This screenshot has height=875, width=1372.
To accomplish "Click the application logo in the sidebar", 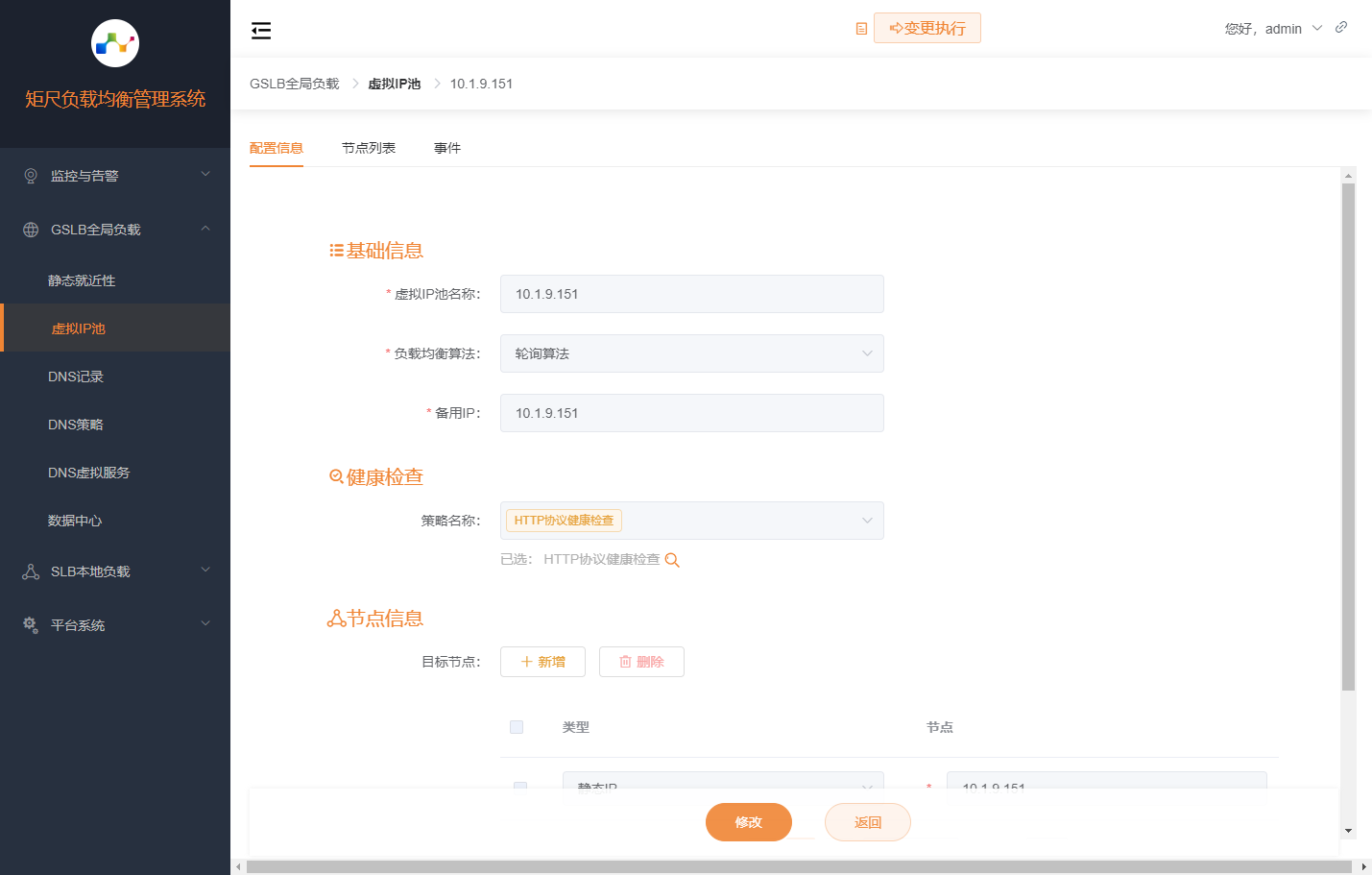I will click(115, 43).
